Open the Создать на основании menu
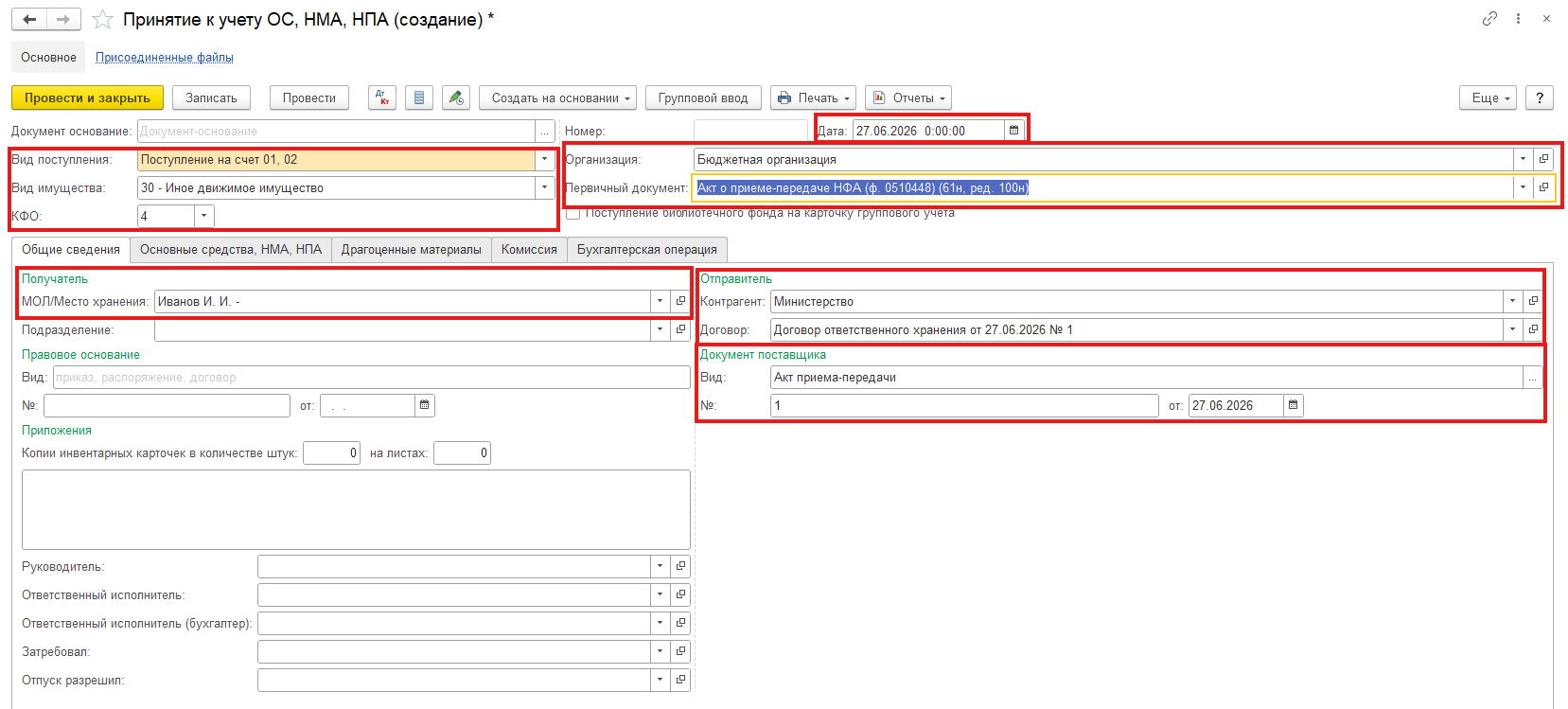Image resolution: width=1568 pixels, height=709 pixels. [557, 97]
